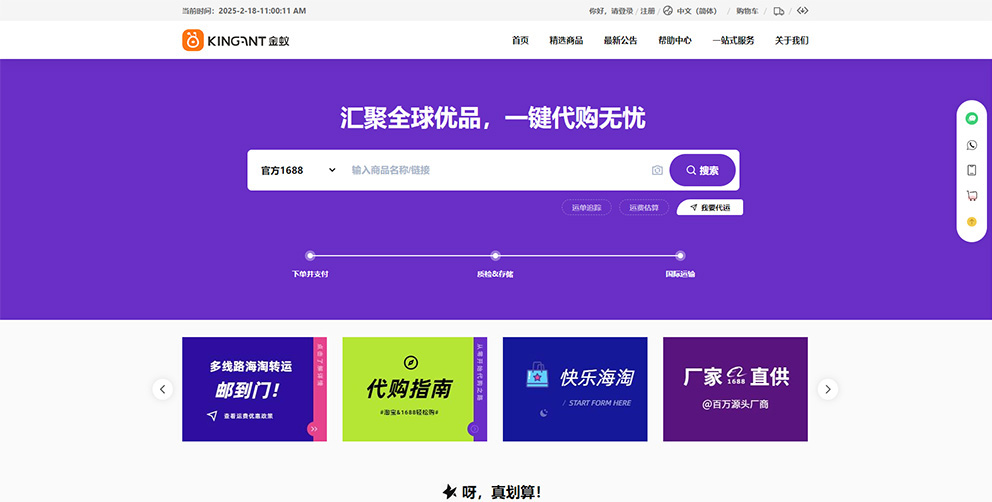Open WhatsApp contact in side widget
992x502 pixels.
(972, 145)
